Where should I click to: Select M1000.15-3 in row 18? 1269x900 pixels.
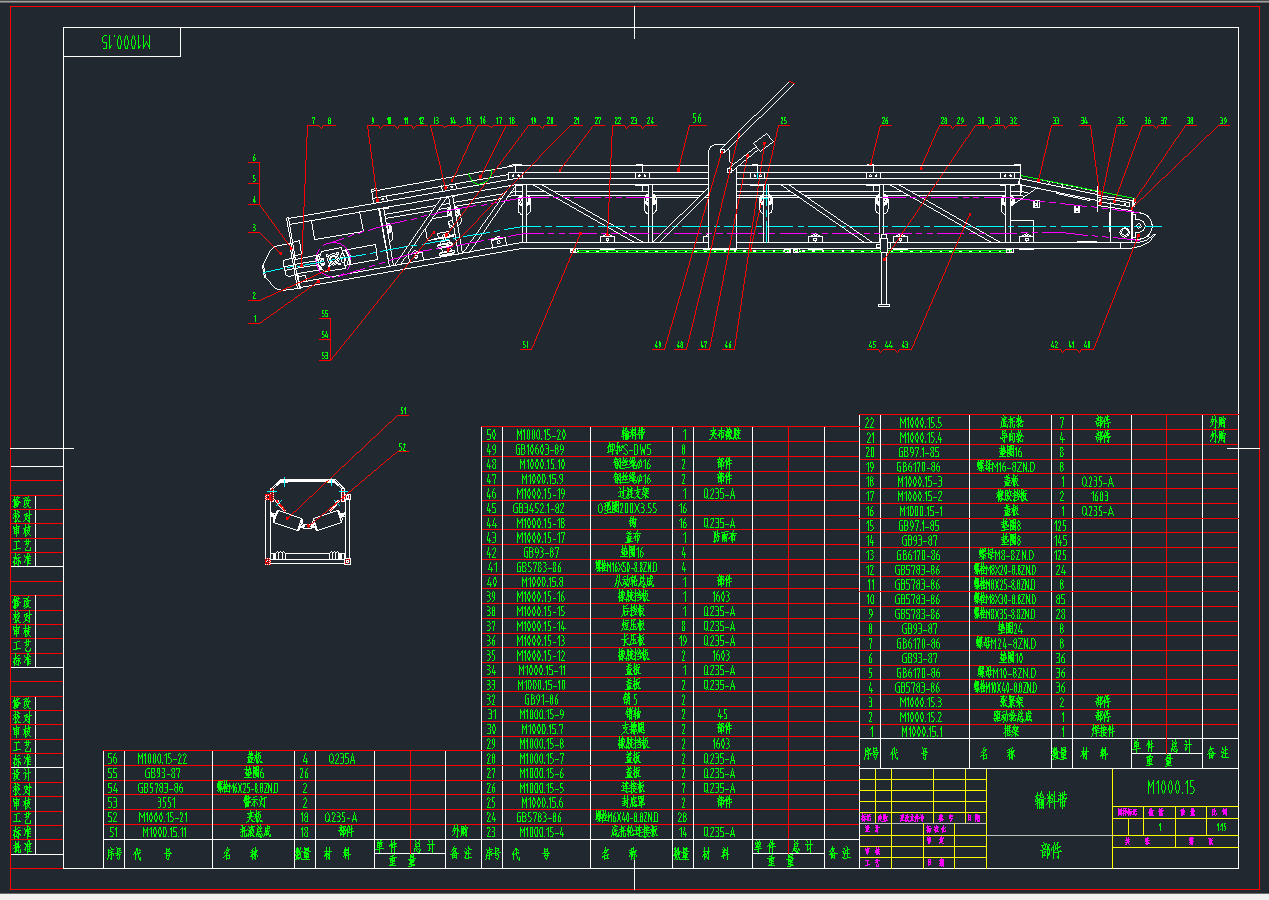920,482
